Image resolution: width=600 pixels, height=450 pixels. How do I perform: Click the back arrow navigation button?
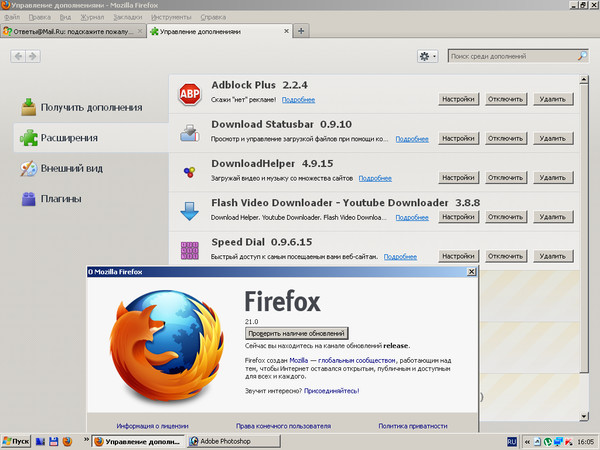pyautogui.click(x=18, y=56)
